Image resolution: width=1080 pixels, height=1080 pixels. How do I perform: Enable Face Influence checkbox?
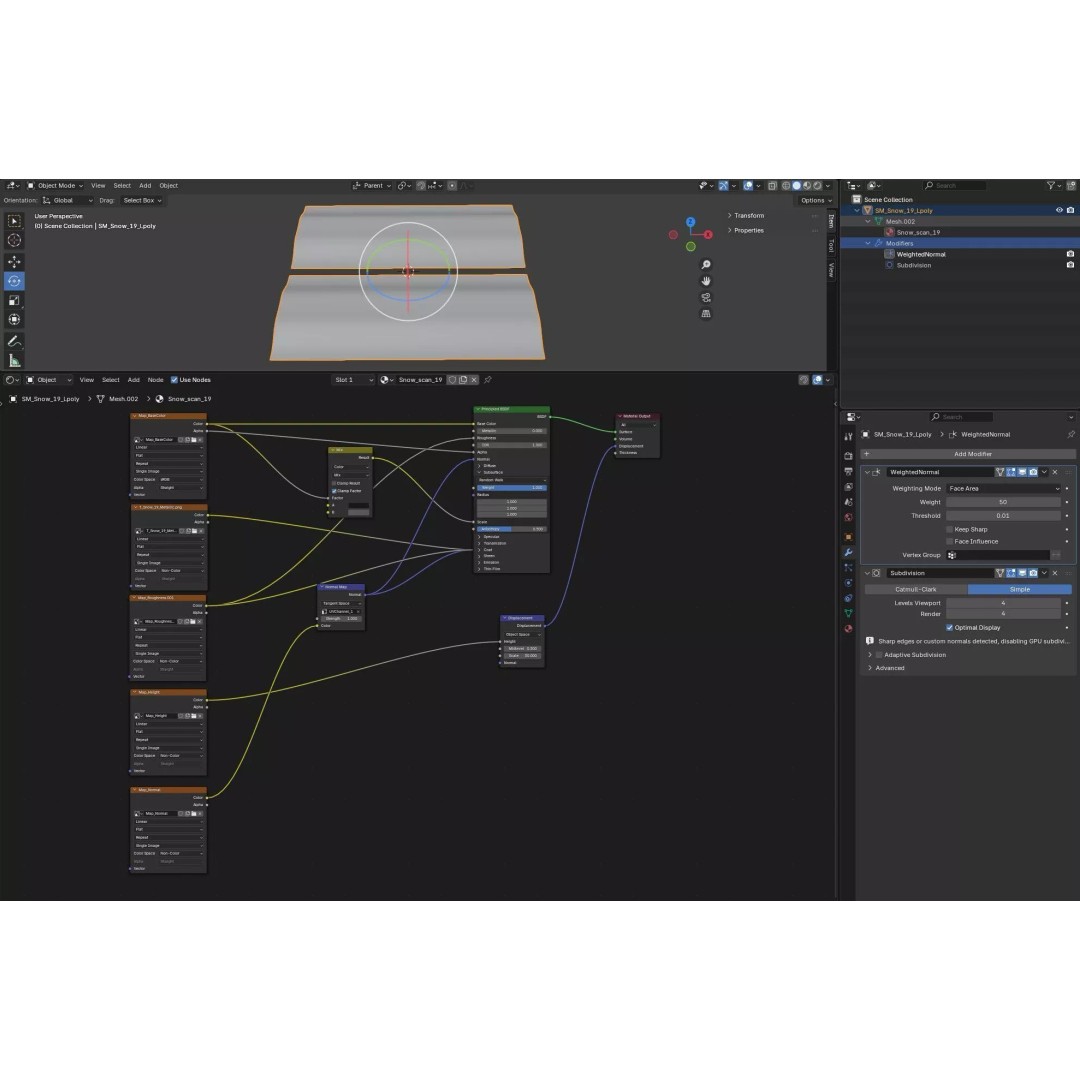click(x=950, y=541)
